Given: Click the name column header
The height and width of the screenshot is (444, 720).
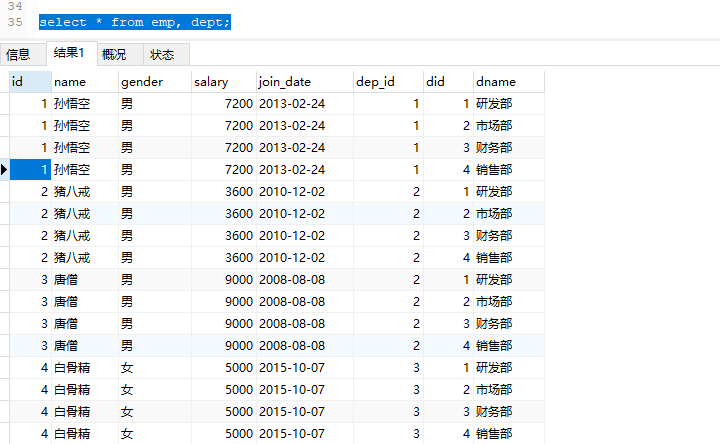Looking at the screenshot, I should point(84,81).
